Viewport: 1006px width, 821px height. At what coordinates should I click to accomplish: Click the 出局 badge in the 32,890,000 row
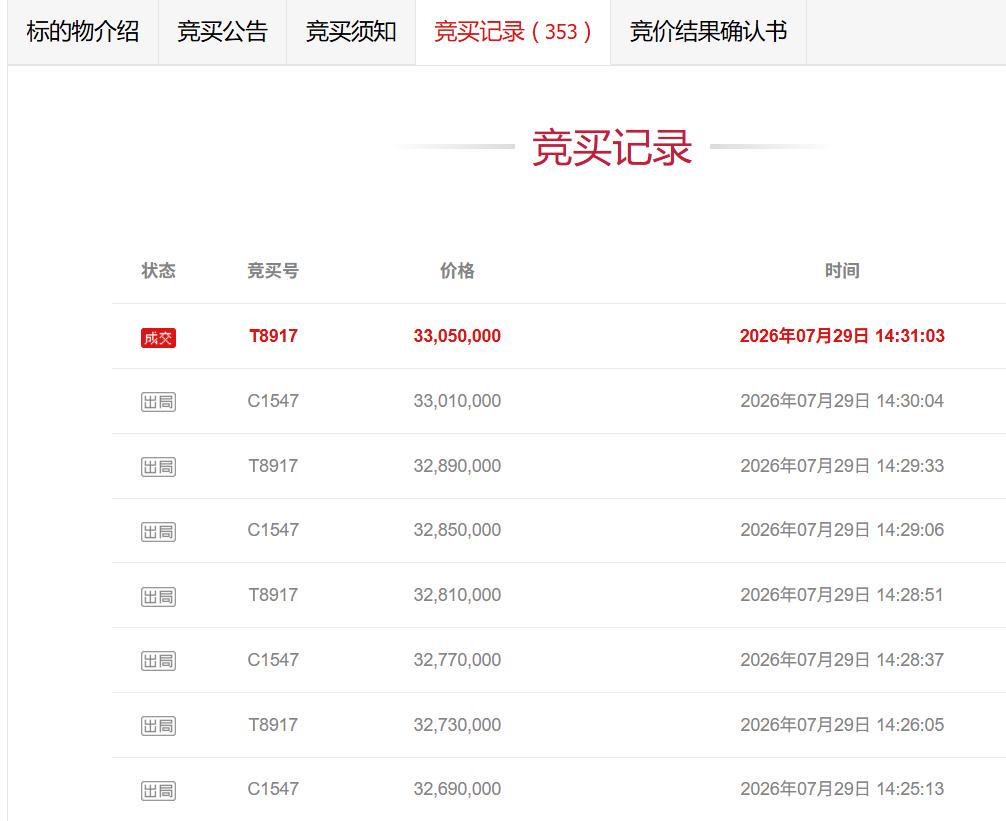point(158,467)
